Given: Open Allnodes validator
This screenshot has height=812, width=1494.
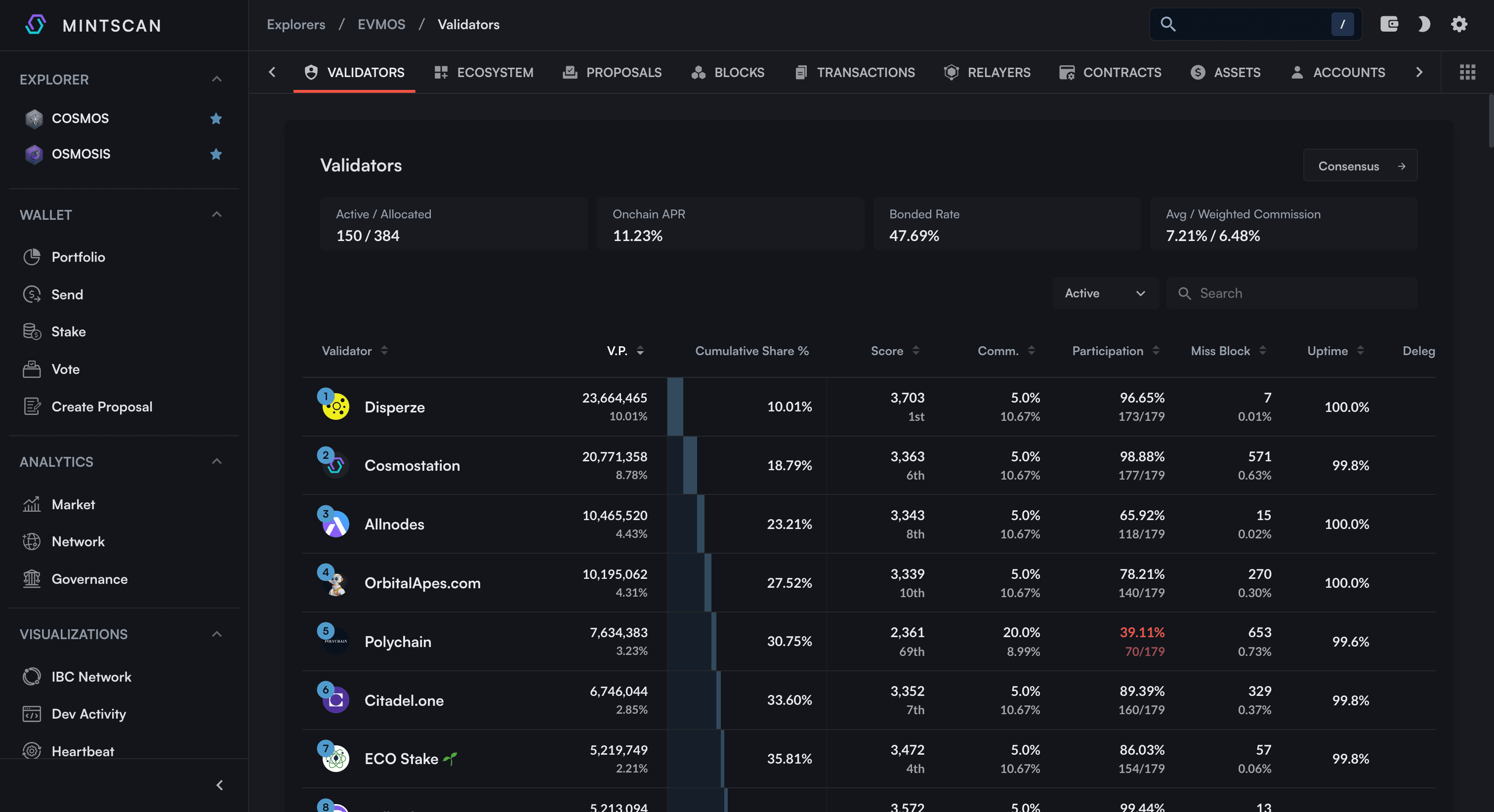Looking at the screenshot, I should coord(394,525).
